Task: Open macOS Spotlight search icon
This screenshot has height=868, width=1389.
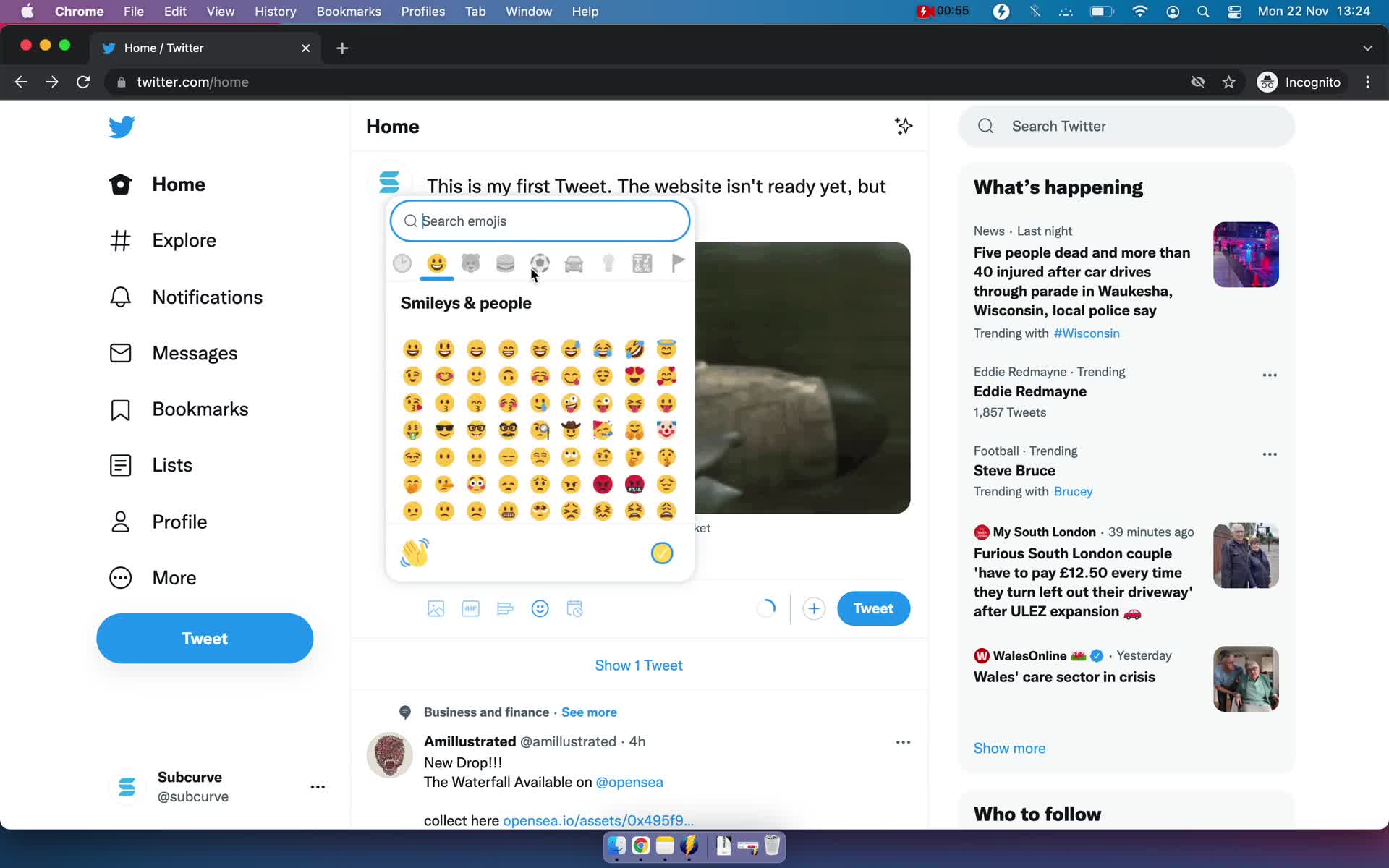Action: (x=1203, y=12)
